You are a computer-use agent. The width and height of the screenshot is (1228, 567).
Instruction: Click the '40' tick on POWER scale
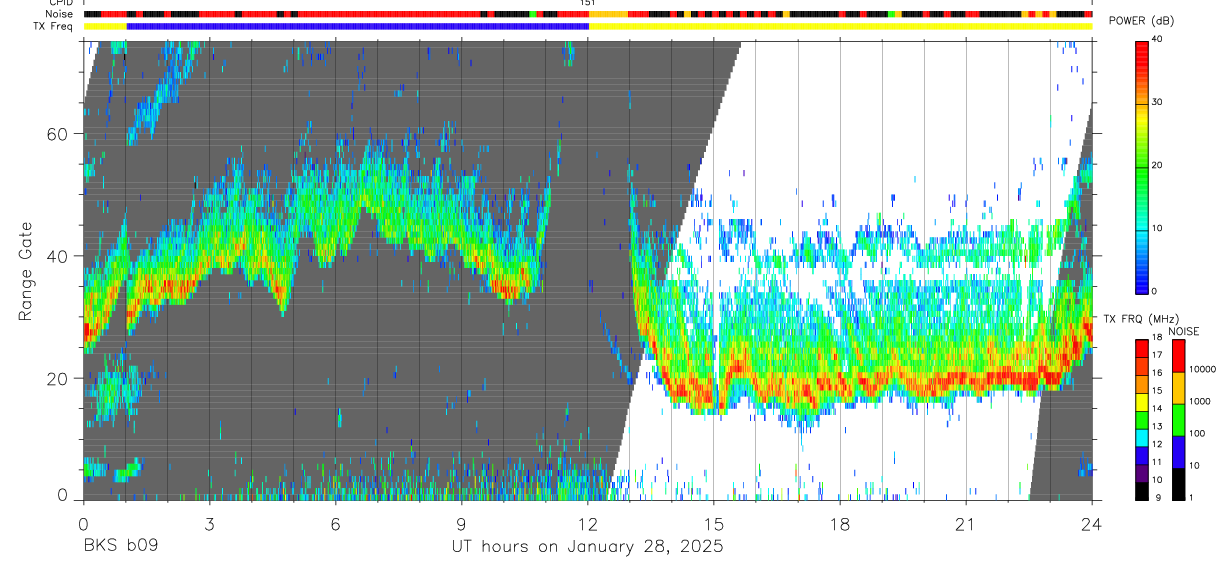click(1157, 40)
